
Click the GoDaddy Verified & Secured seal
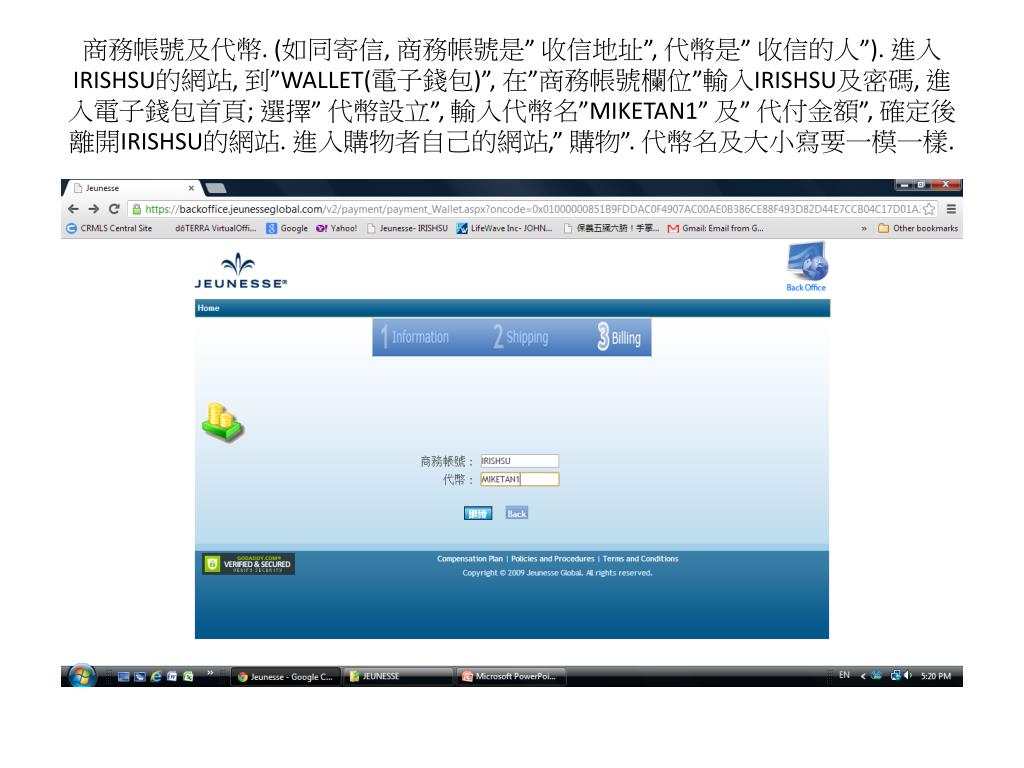coord(249,564)
